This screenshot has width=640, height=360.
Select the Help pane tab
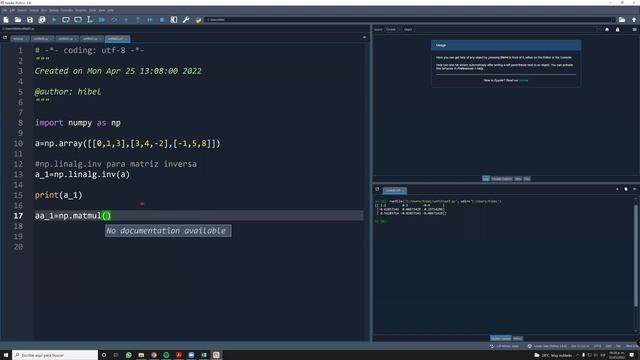(486, 179)
